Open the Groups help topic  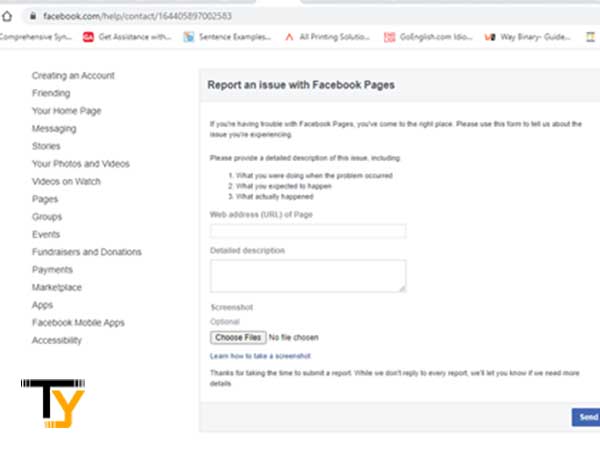tap(47, 217)
